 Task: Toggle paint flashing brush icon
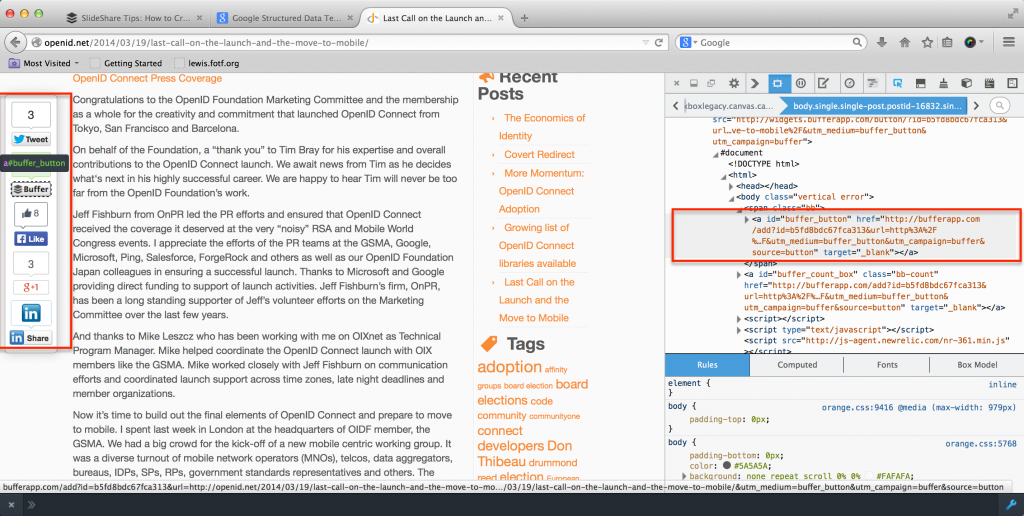tap(944, 84)
